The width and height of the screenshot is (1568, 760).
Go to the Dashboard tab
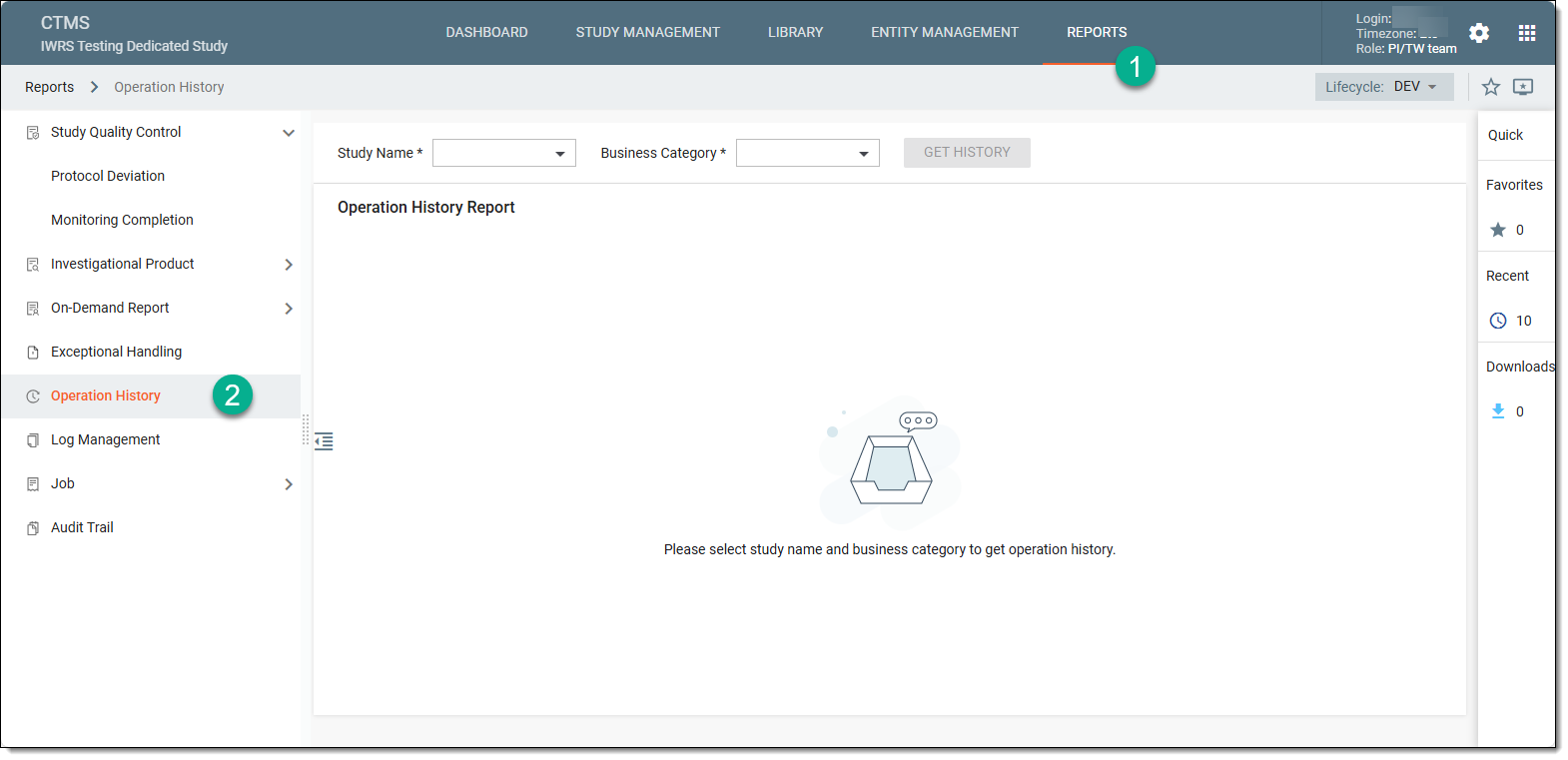(x=487, y=33)
